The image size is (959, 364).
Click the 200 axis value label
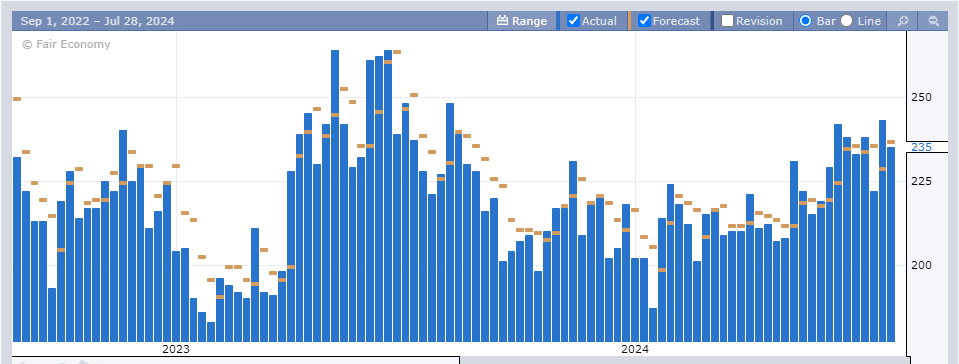click(x=922, y=265)
